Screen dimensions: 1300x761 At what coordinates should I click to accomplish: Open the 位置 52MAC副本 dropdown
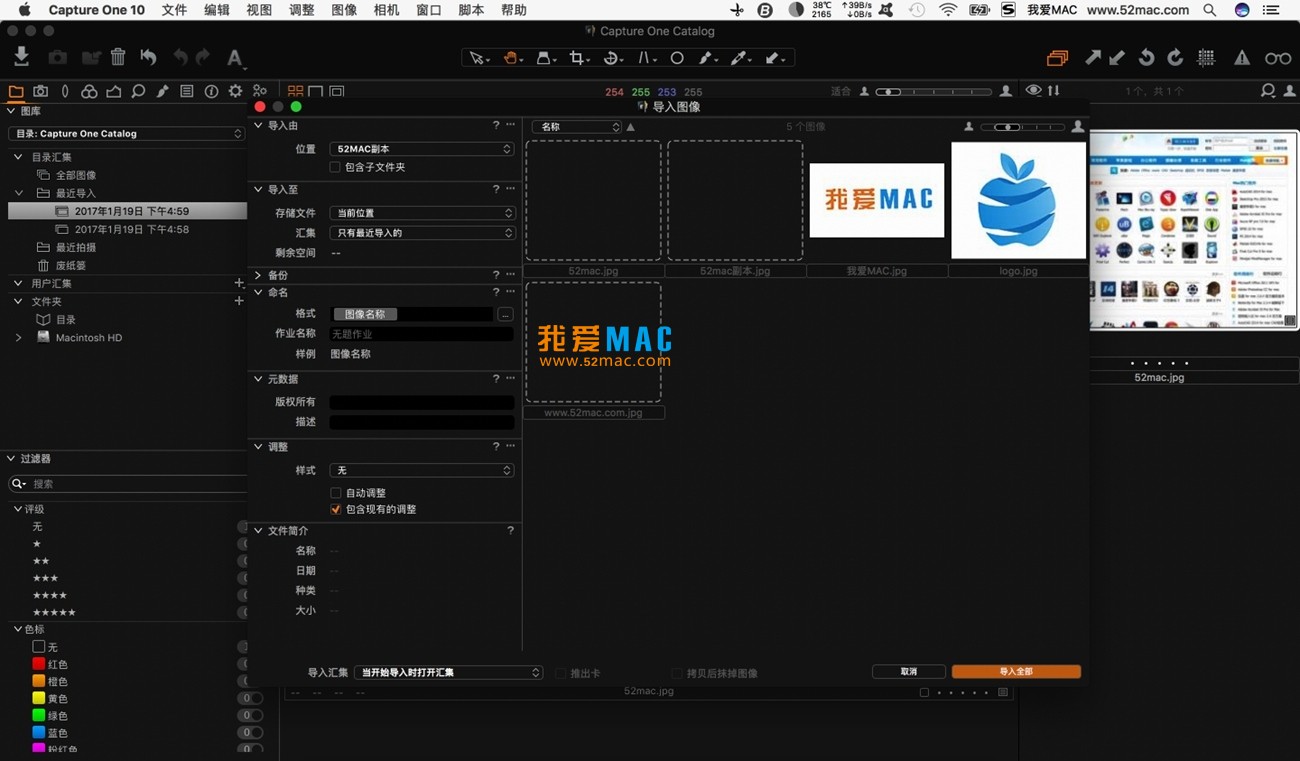[422, 148]
